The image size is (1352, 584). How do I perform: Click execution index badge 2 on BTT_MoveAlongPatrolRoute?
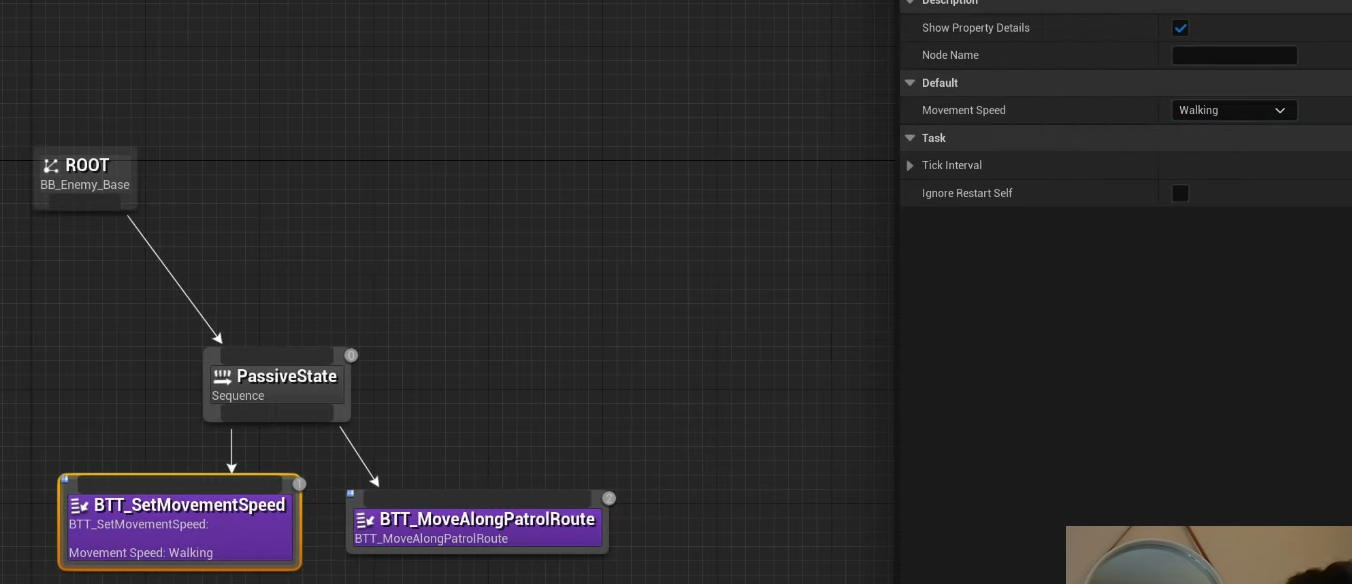click(609, 498)
